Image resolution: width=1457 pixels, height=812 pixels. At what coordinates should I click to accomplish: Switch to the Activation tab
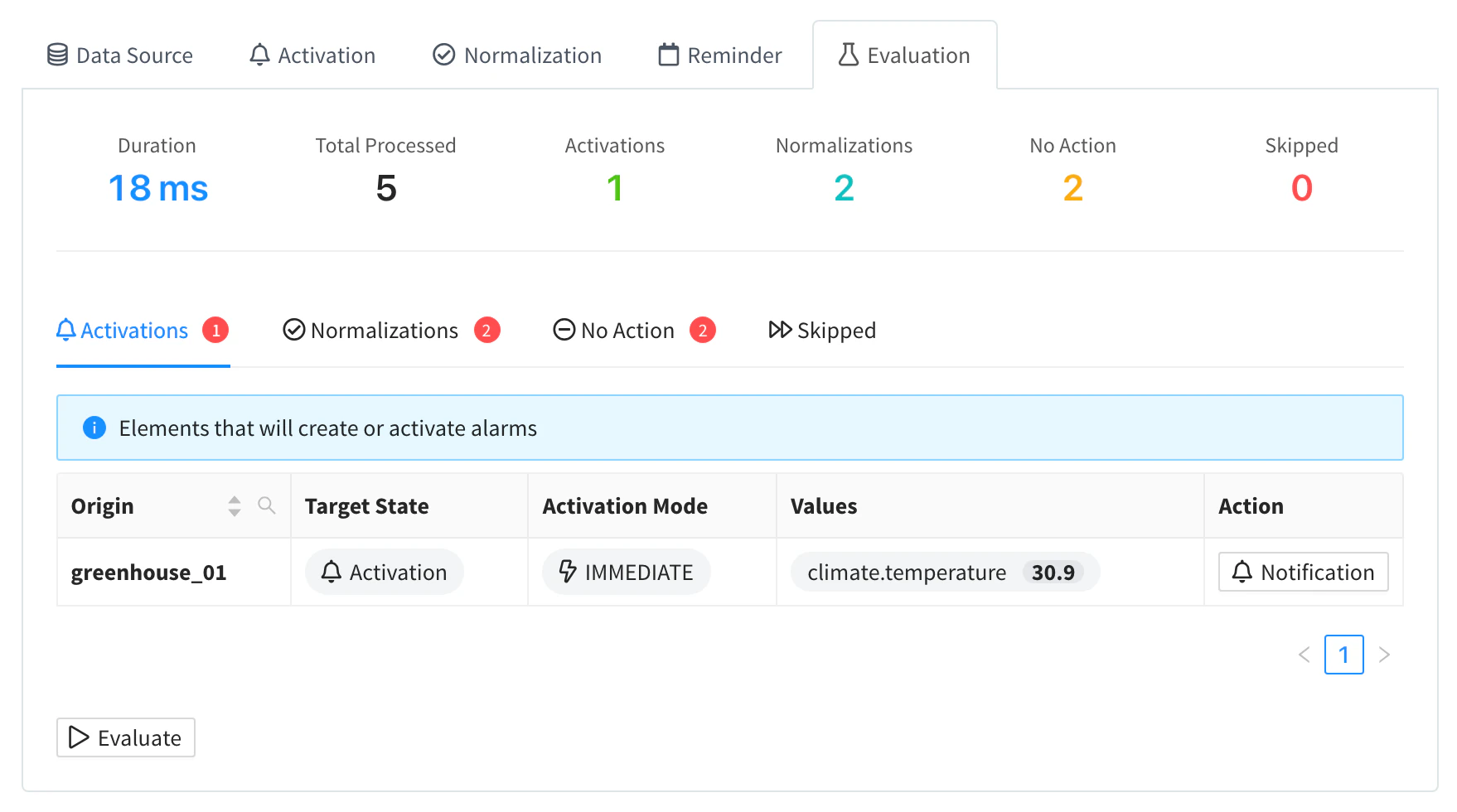(312, 56)
